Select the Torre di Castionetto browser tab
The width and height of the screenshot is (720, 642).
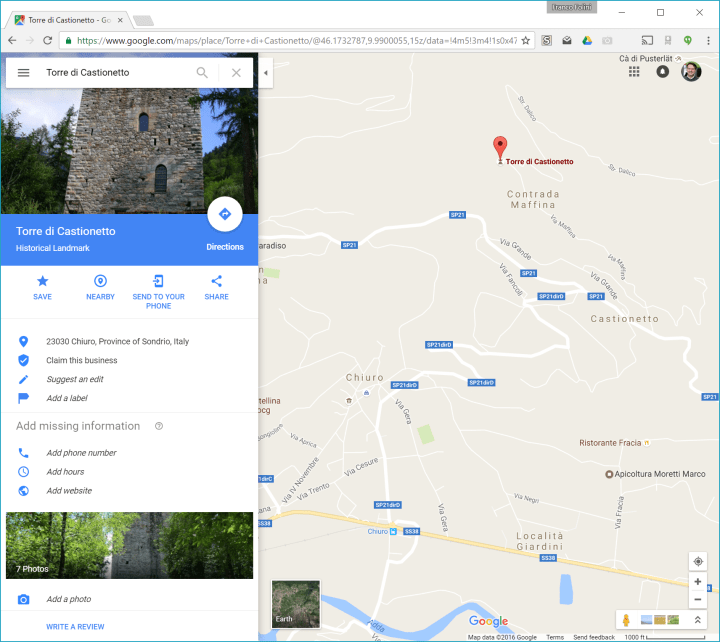tap(69, 20)
